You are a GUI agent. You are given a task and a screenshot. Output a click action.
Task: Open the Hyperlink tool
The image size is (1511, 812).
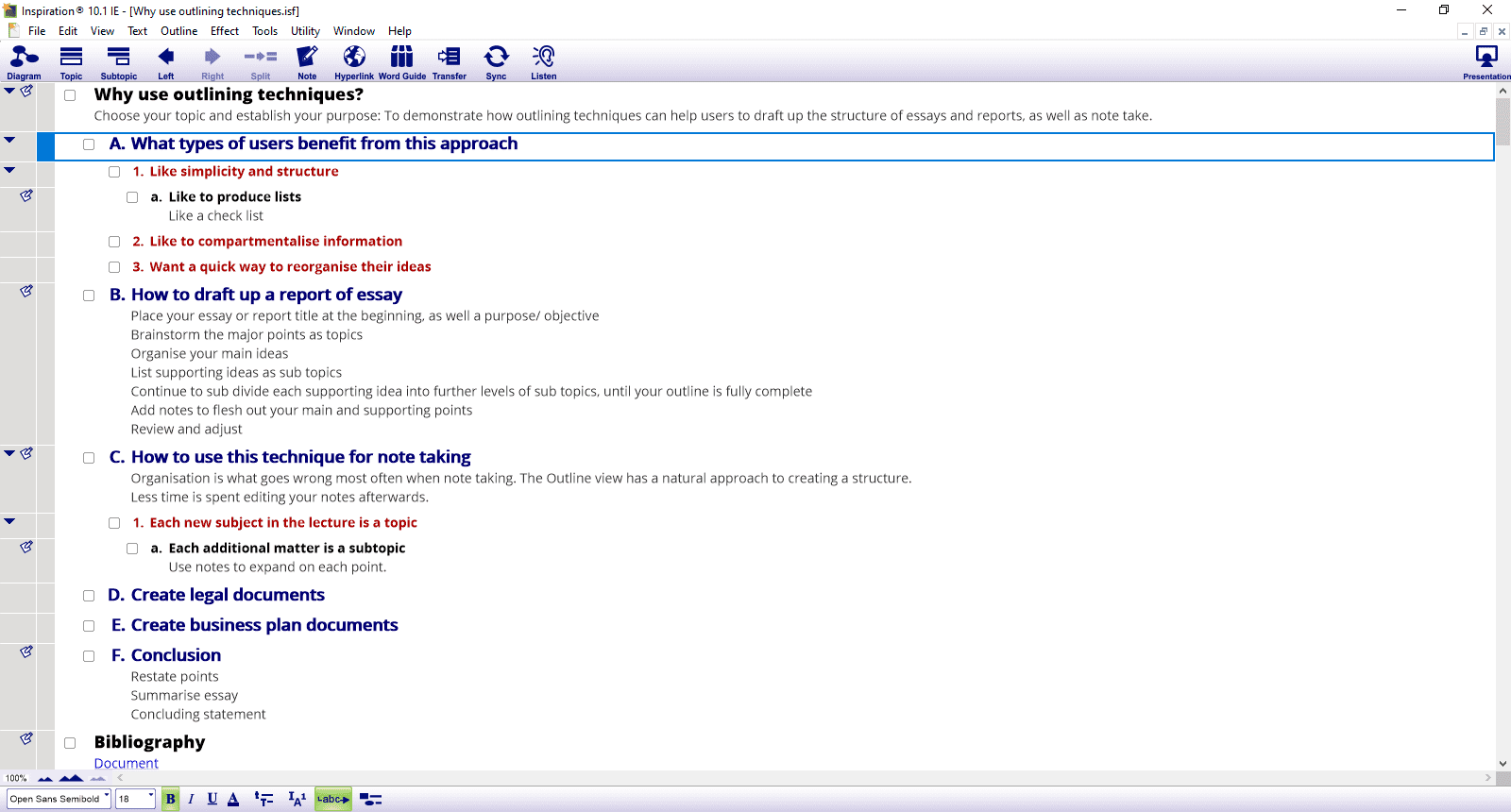pos(354,62)
